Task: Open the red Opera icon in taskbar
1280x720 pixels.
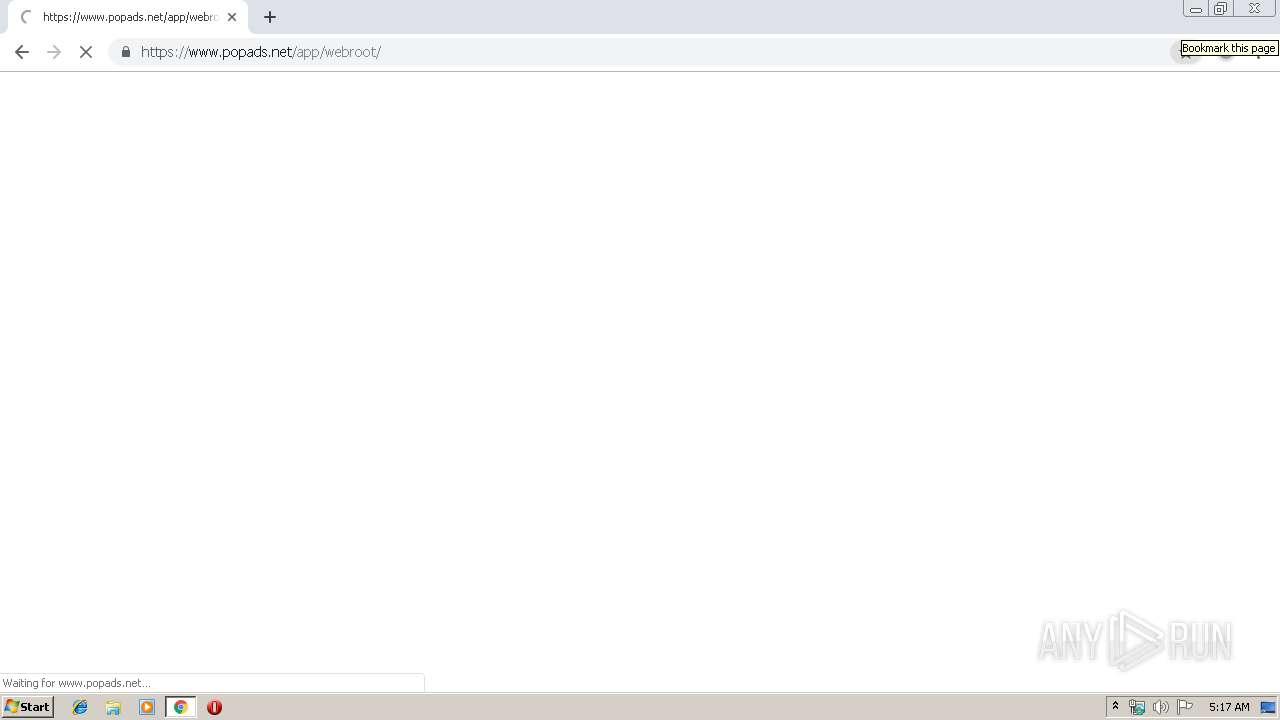Action: click(x=214, y=707)
